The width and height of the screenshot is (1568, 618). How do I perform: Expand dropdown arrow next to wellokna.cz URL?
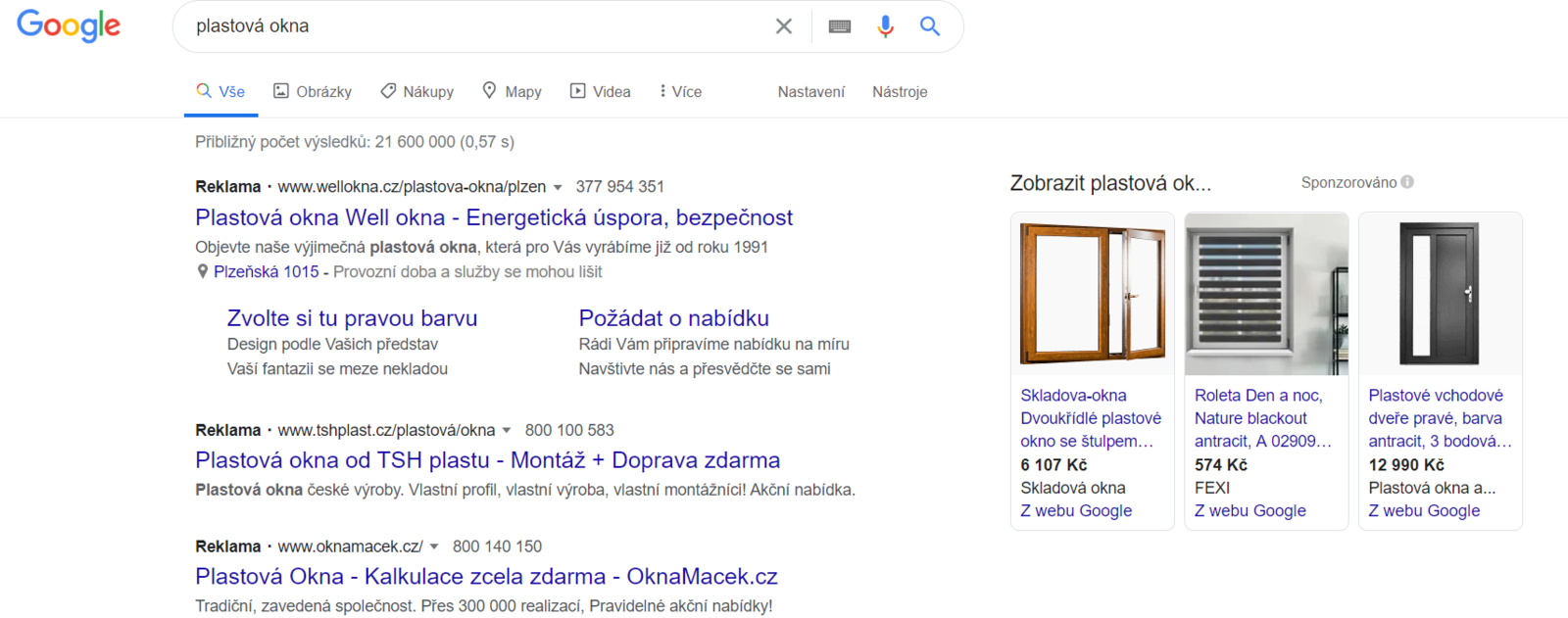point(558,187)
